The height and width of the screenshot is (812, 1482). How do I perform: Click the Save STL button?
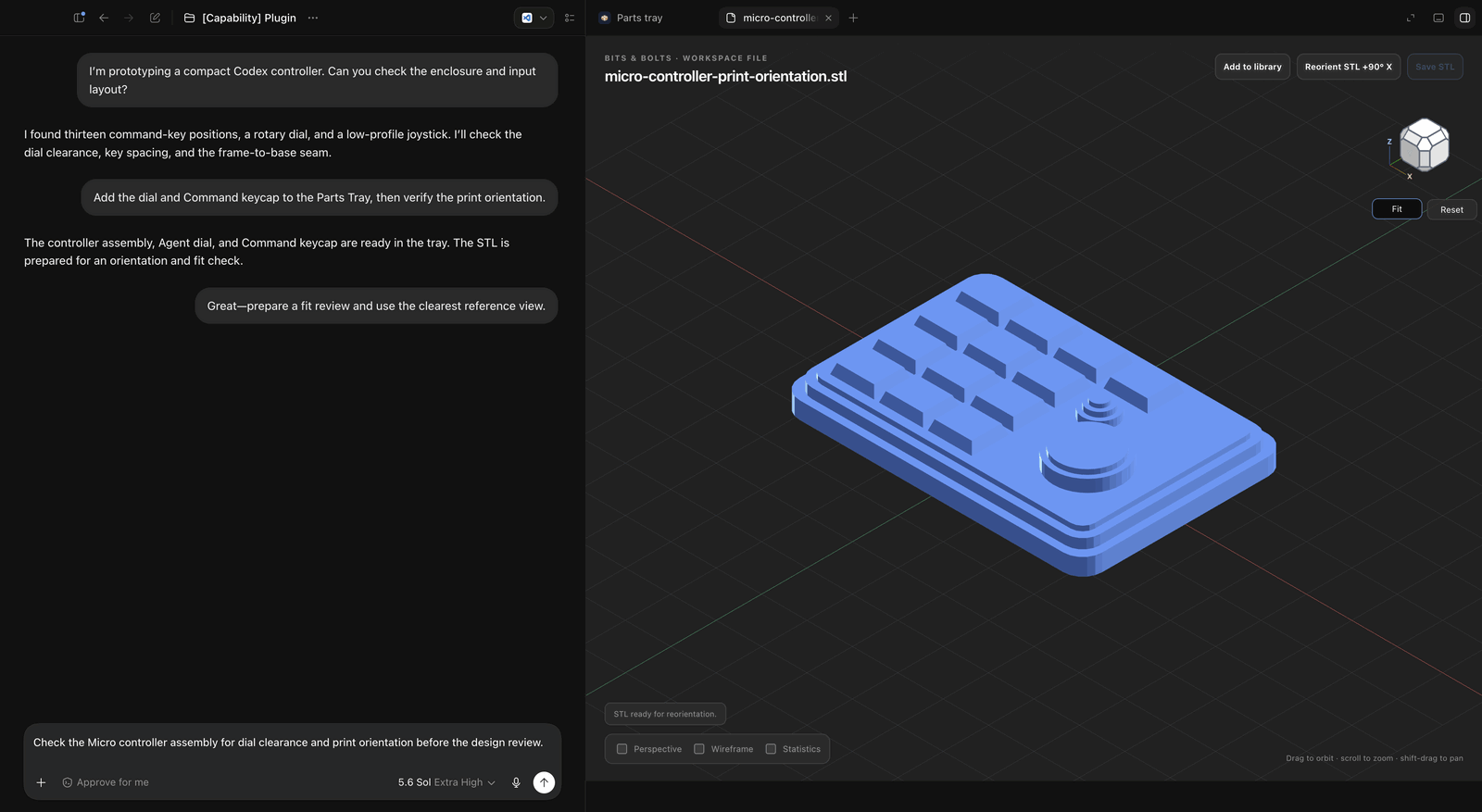coord(1435,67)
